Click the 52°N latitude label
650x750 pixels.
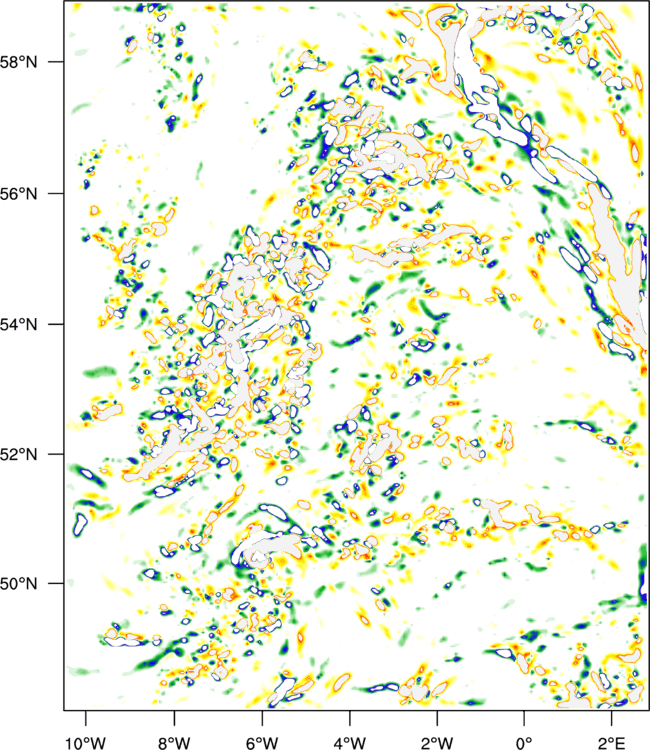18,454
